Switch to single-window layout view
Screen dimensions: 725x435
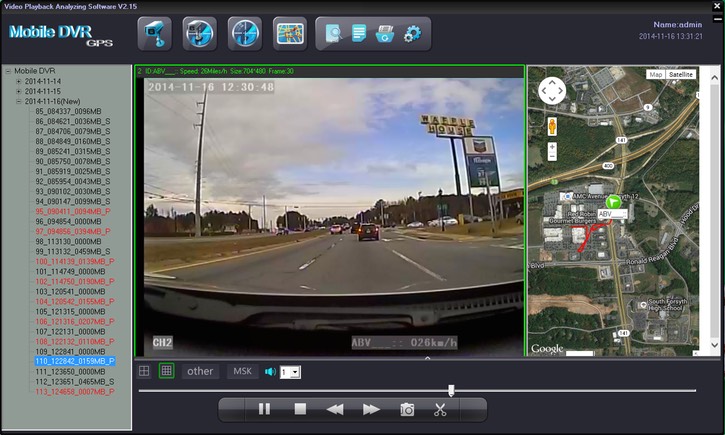point(144,371)
